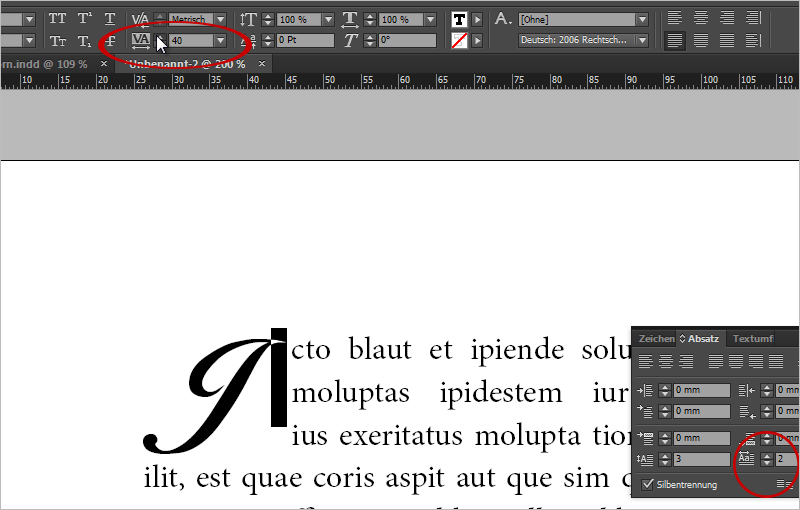Screen dimensions: 800x510
Task: Open the Textumfluss panel tab
Action: pyautogui.click(x=753, y=339)
